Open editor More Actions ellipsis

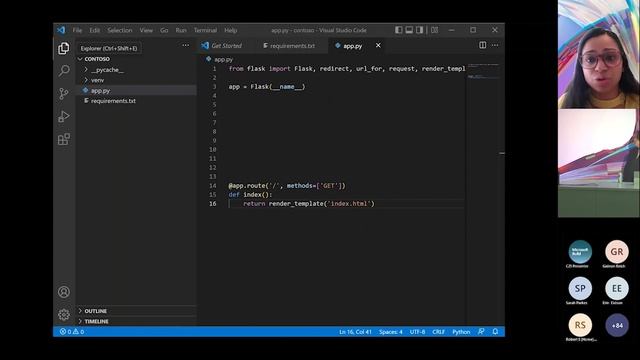(x=495, y=45)
